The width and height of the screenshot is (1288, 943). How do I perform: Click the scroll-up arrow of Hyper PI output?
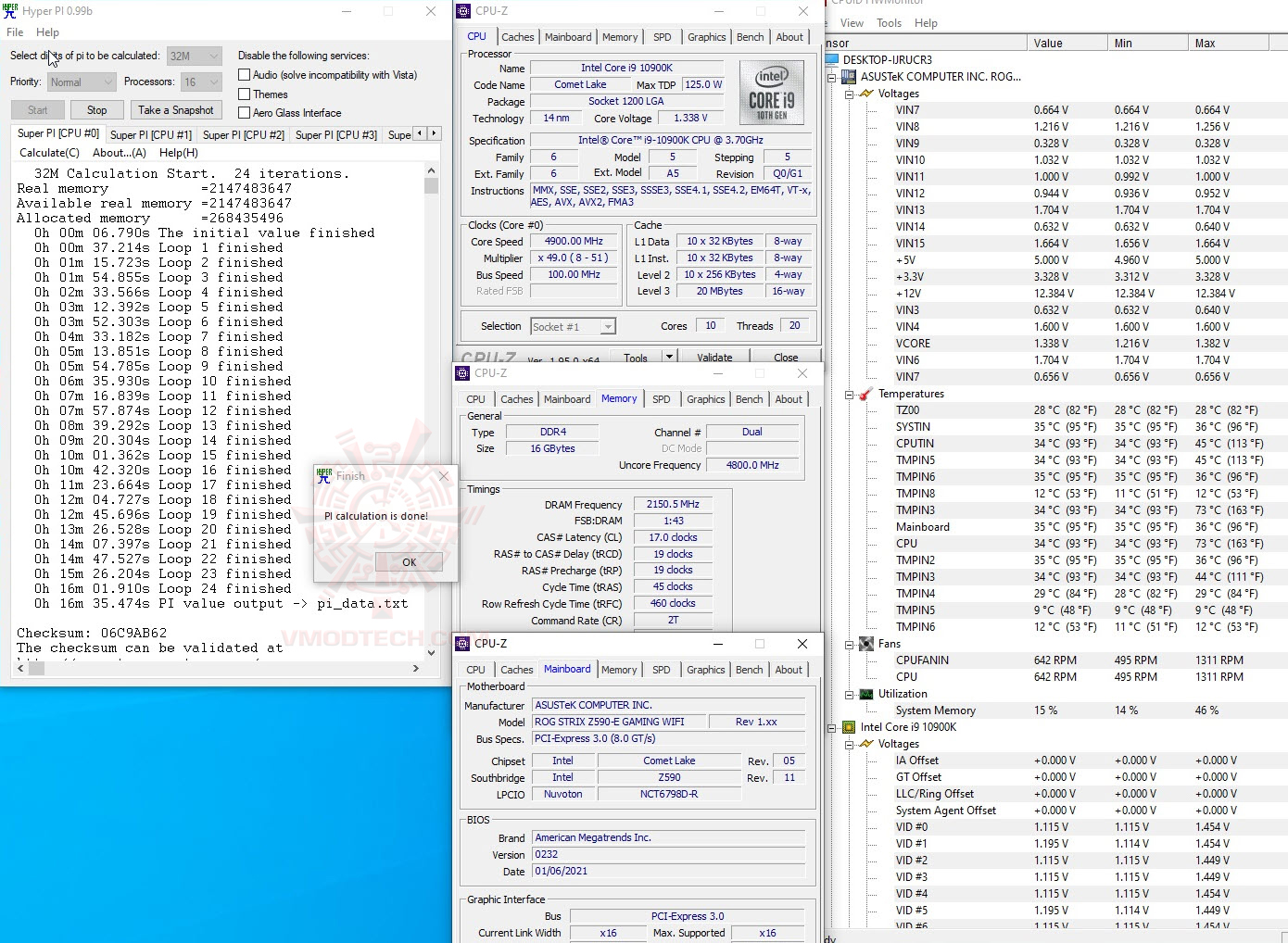click(431, 171)
